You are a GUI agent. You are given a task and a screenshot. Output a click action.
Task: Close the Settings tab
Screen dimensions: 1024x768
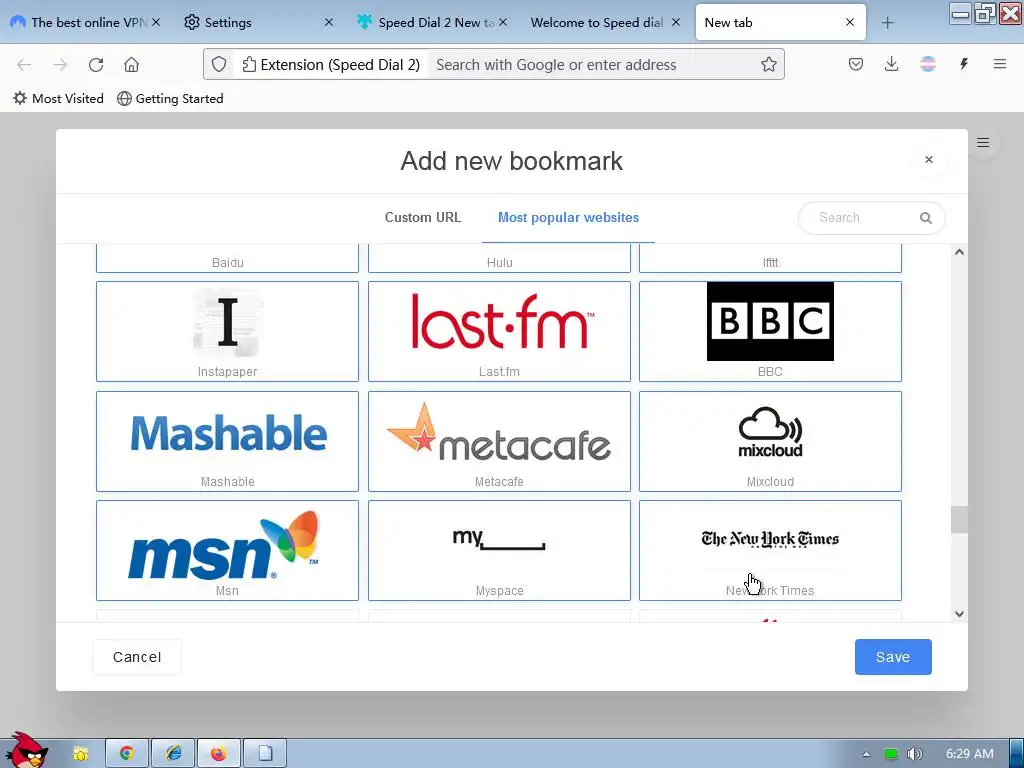(x=329, y=22)
